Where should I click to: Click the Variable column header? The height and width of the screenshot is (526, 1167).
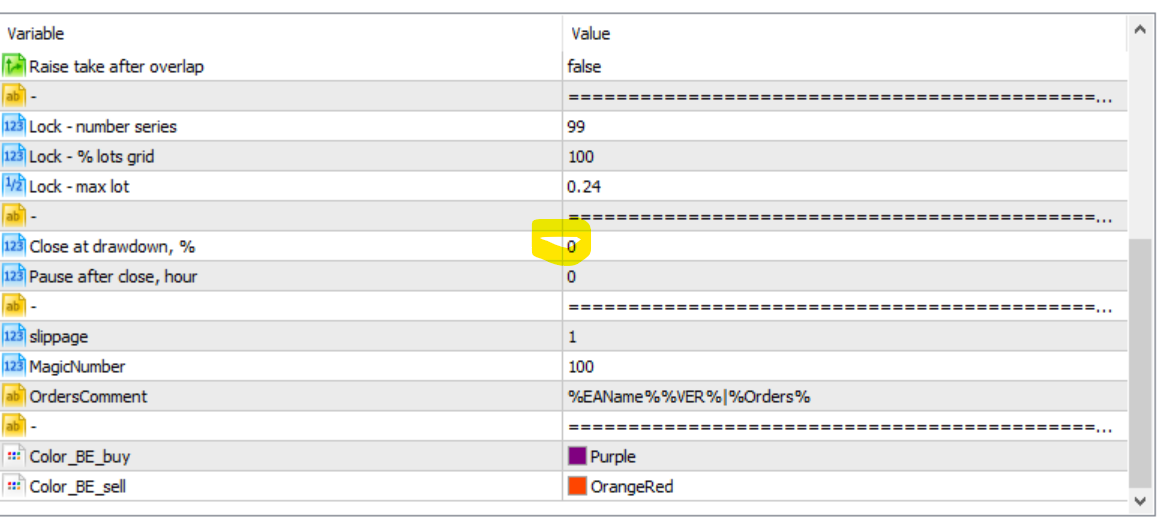[x=36, y=34]
